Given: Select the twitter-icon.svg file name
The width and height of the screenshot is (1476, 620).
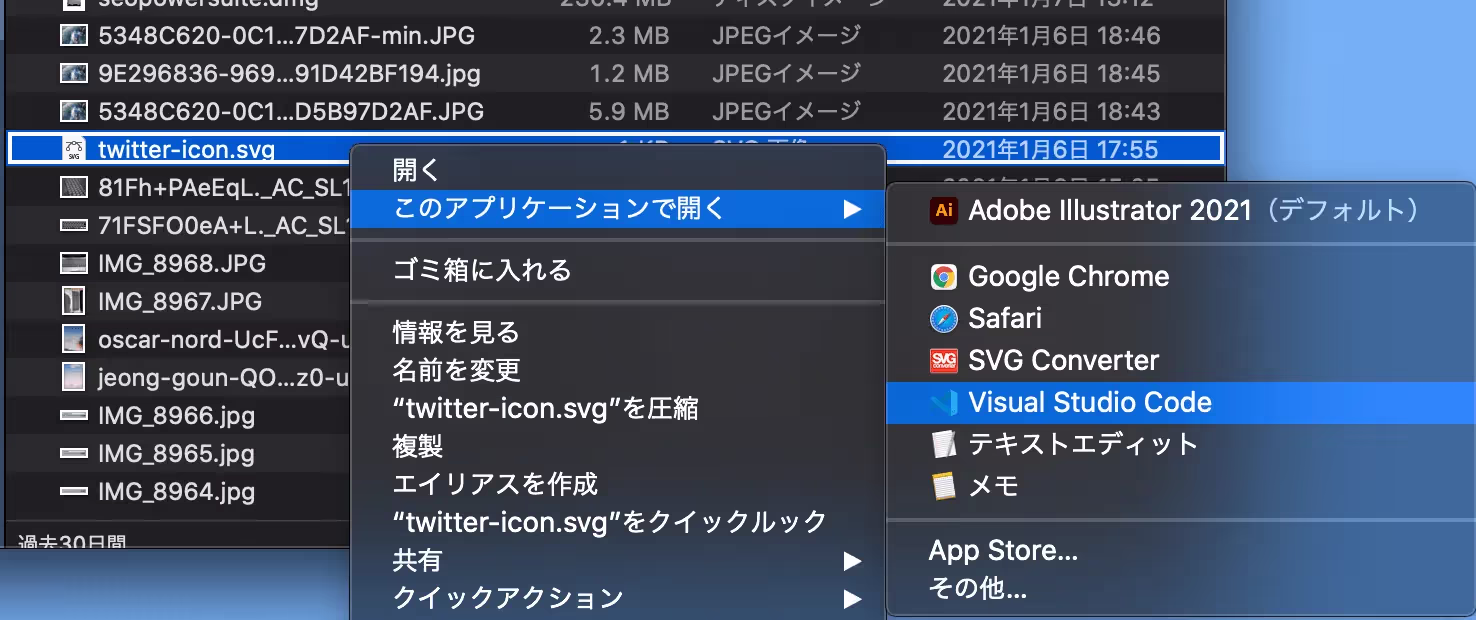Looking at the screenshot, I should tap(186, 150).
